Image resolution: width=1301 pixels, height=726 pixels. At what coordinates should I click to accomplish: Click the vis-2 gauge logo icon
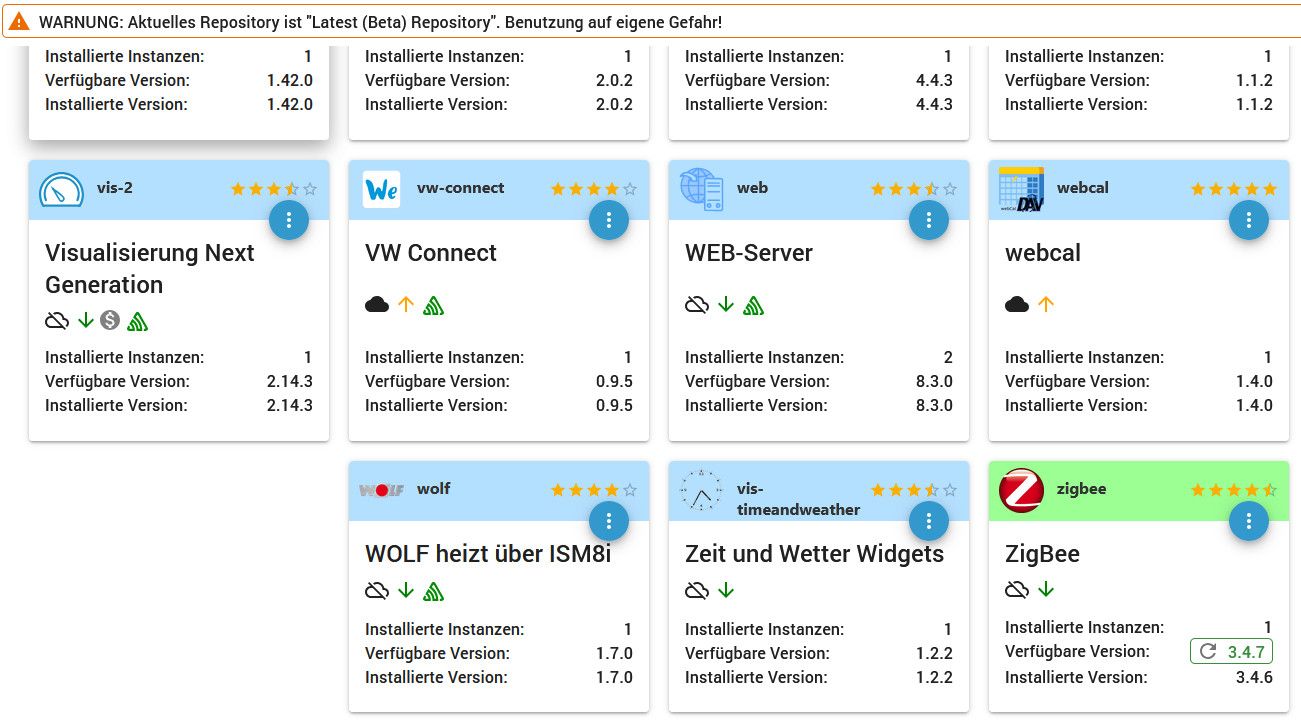pos(61,189)
